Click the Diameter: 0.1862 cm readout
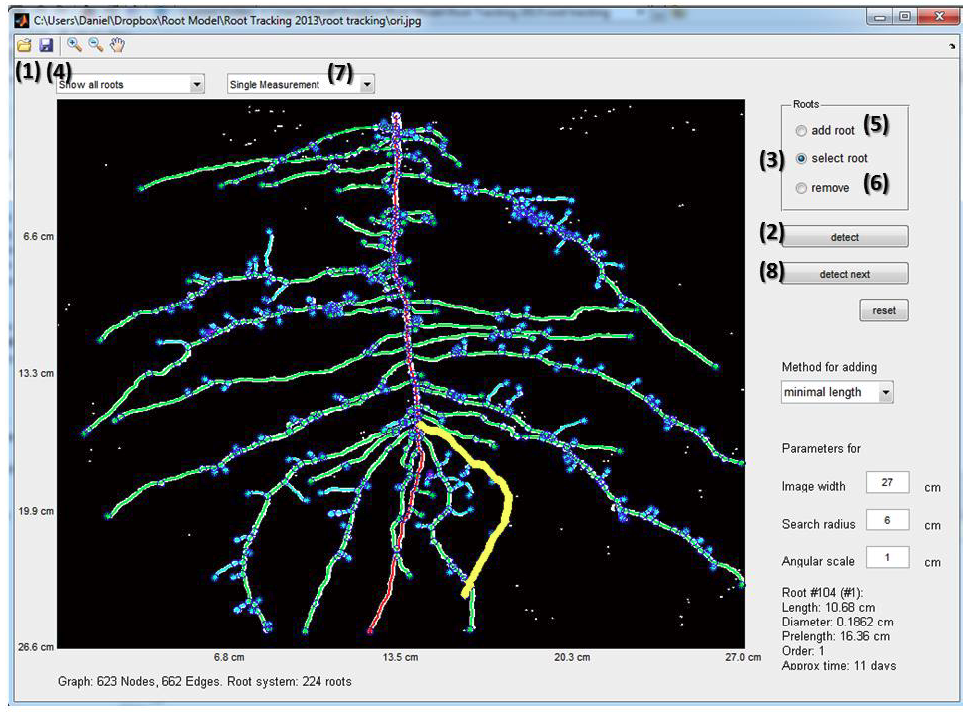 pos(837,622)
